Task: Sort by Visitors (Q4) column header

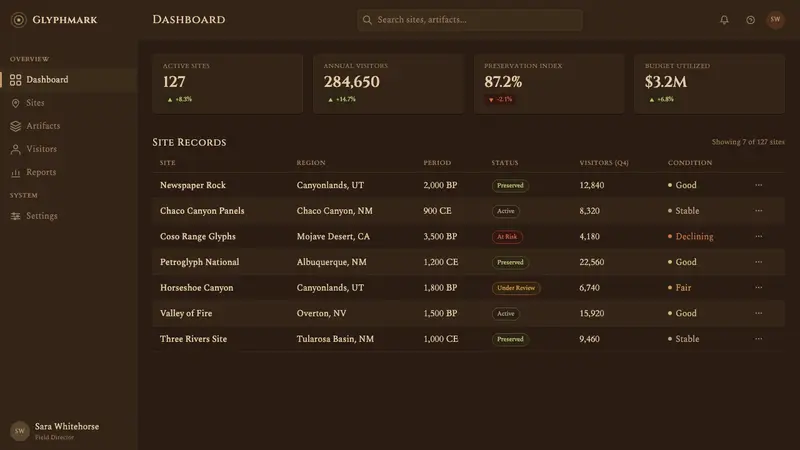Action: (604, 163)
